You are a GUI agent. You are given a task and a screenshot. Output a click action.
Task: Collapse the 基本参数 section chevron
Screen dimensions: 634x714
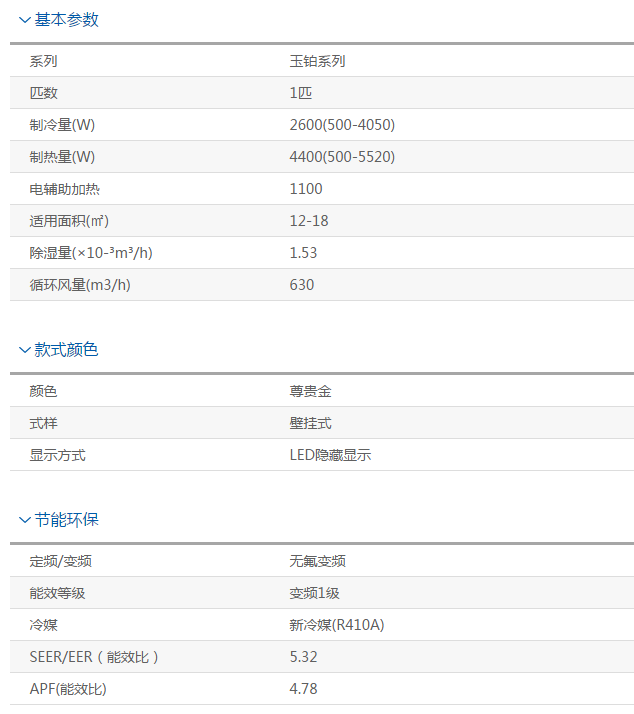(x=24, y=20)
